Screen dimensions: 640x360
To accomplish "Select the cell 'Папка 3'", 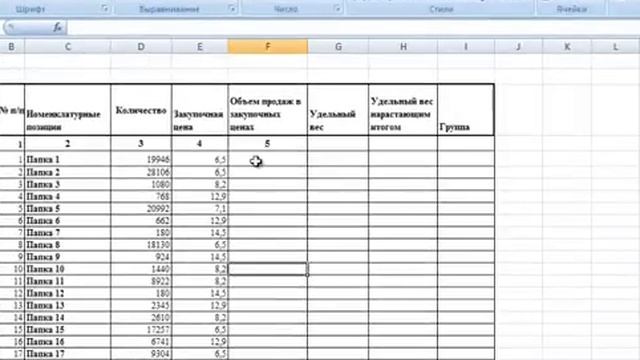I will (68, 184).
